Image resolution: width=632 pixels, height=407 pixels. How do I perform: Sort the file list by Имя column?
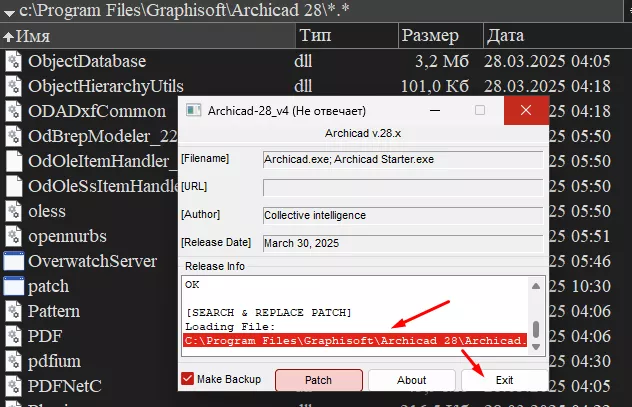tap(148, 36)
